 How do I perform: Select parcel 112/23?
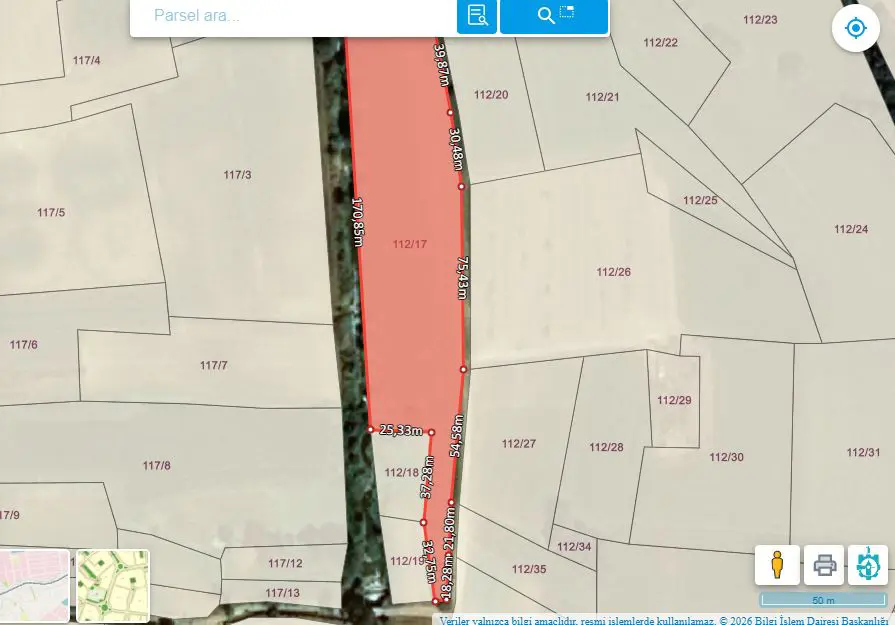tap(760, 20)
